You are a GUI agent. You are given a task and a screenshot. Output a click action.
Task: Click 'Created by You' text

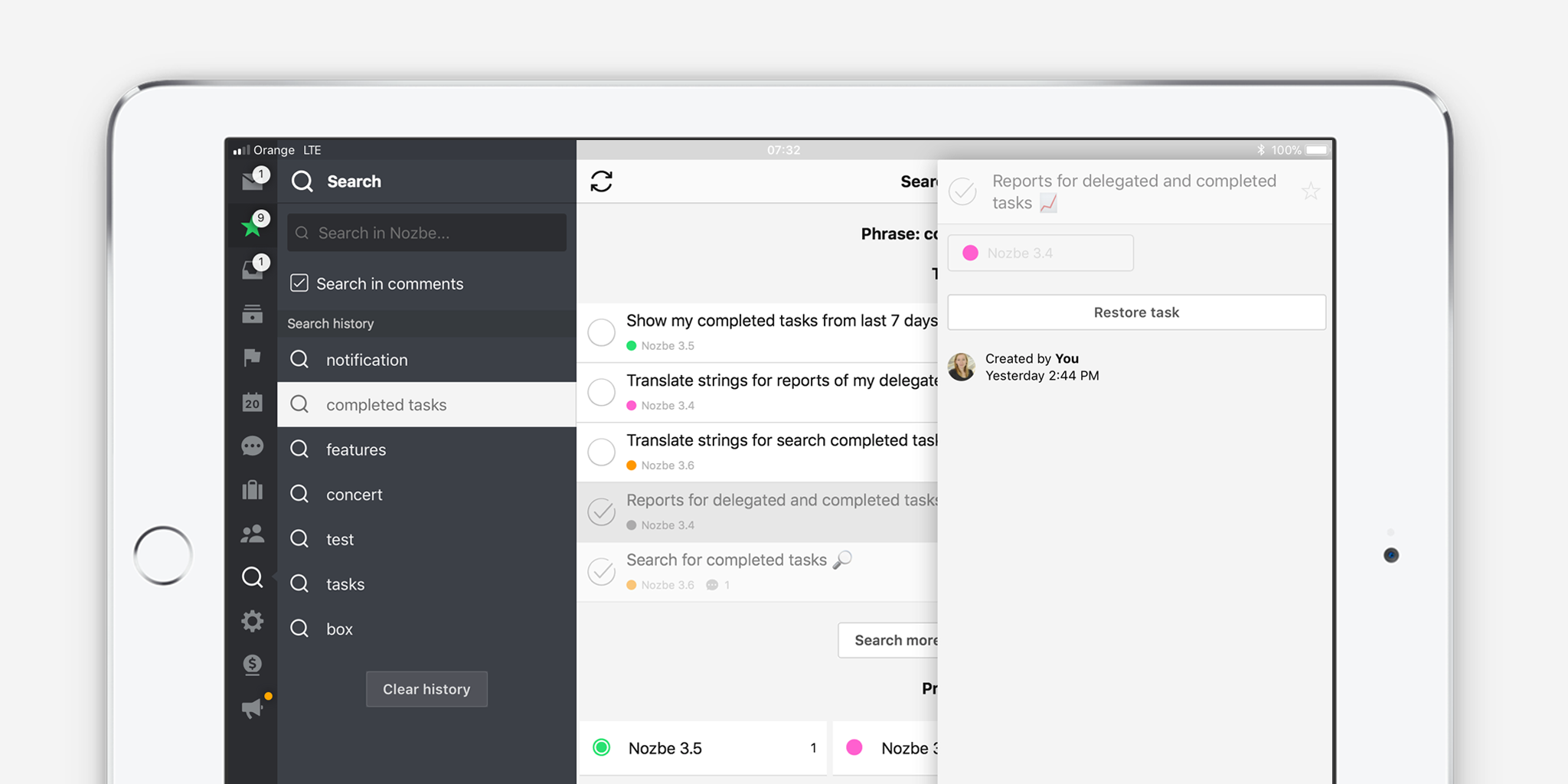tap(1032, 358)
